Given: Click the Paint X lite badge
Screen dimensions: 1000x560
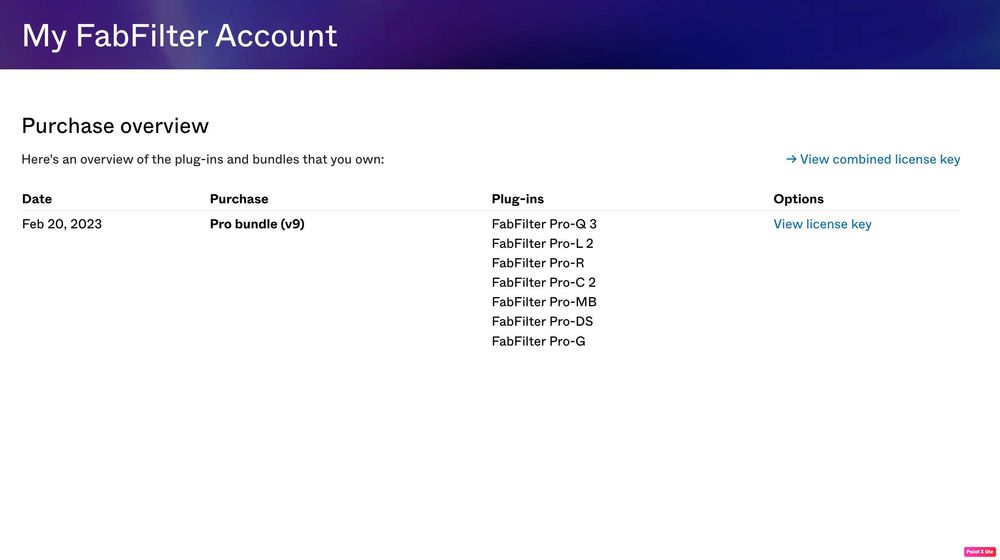Looking at the screenshot, I should coord(979,551).
